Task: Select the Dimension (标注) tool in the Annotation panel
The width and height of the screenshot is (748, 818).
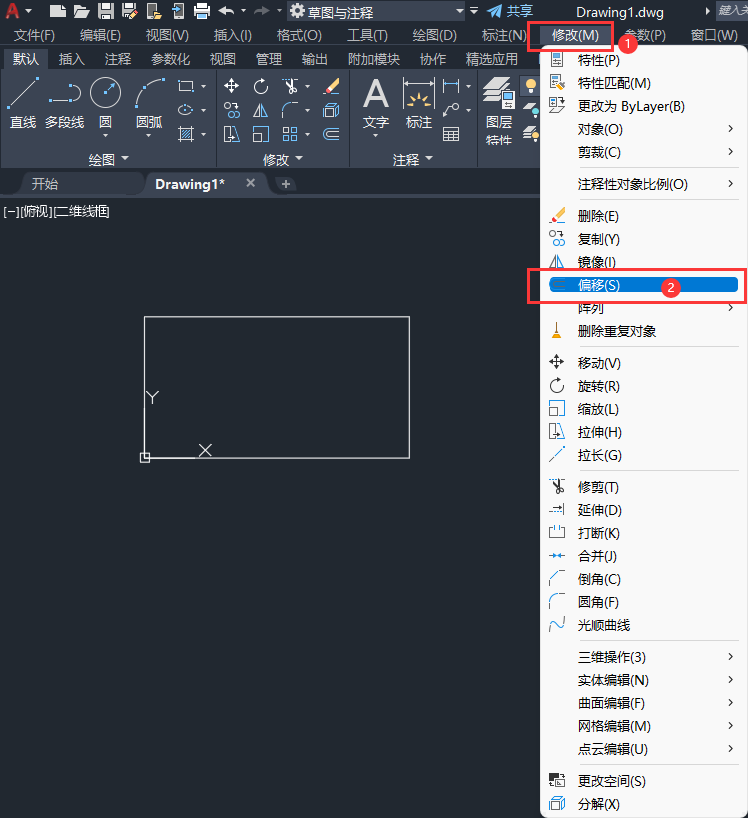Action: click(x=419, y=103)
